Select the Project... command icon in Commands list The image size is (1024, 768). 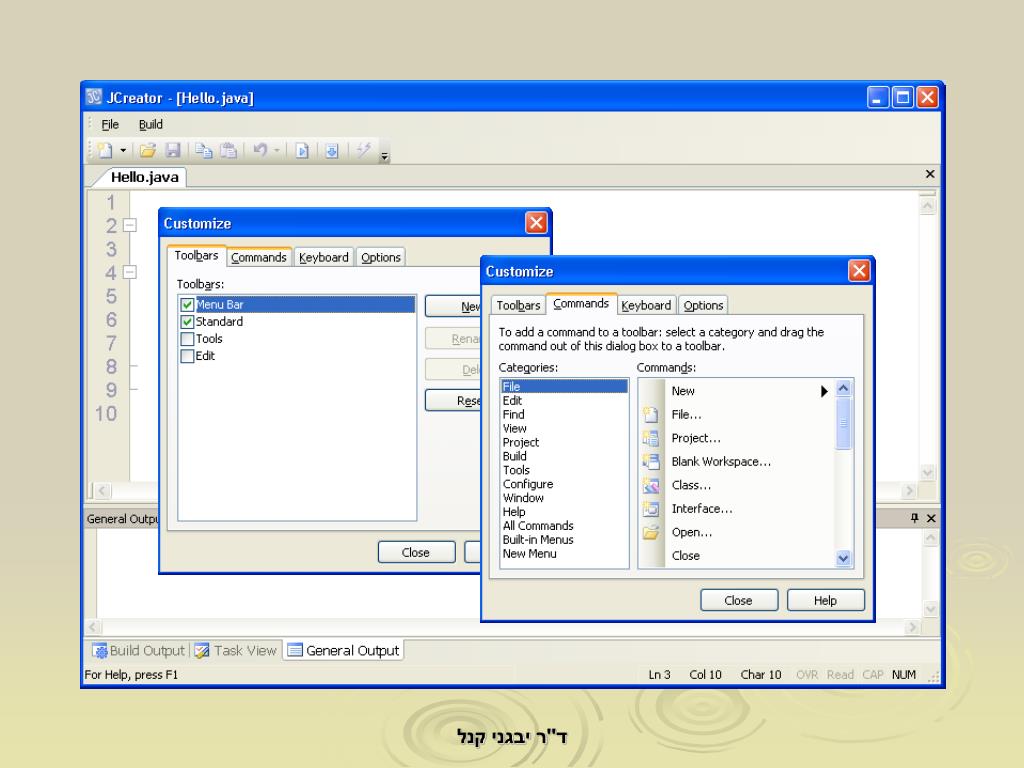click(x=650, y=438)
